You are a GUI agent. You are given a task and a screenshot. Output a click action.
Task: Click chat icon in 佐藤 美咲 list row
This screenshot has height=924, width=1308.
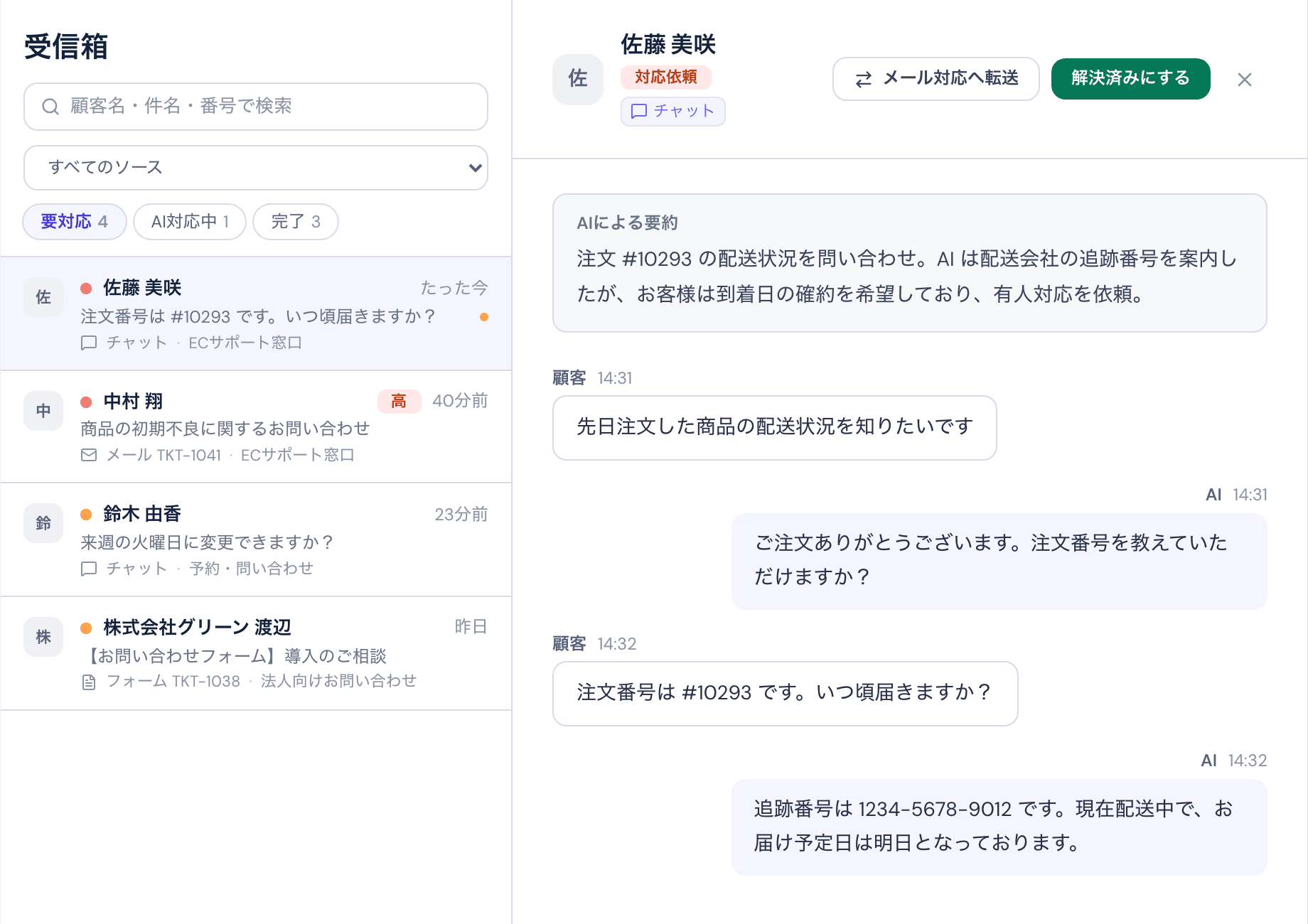click(89, 343)
